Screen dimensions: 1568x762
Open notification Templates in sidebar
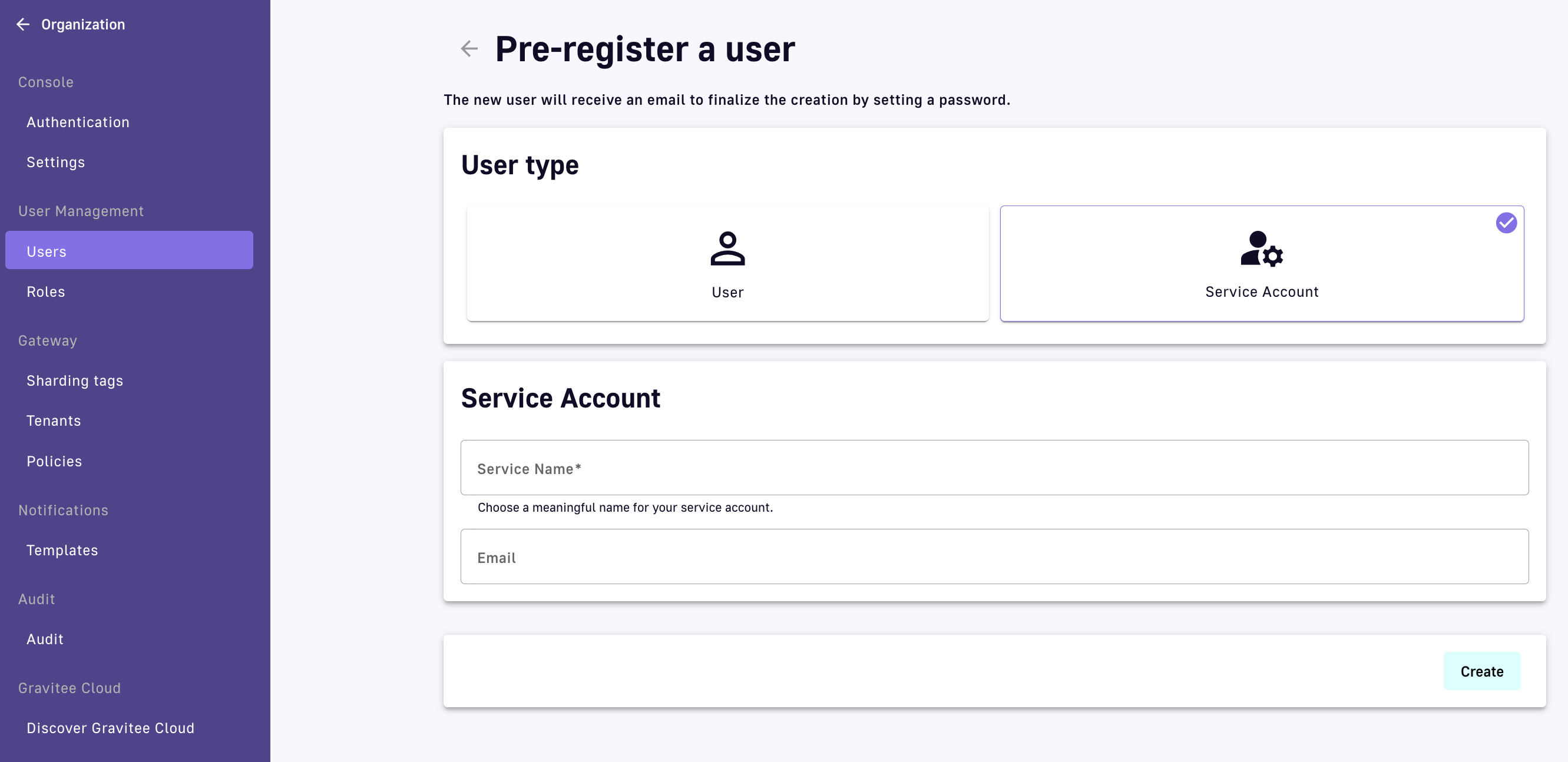tap(62, 550)
